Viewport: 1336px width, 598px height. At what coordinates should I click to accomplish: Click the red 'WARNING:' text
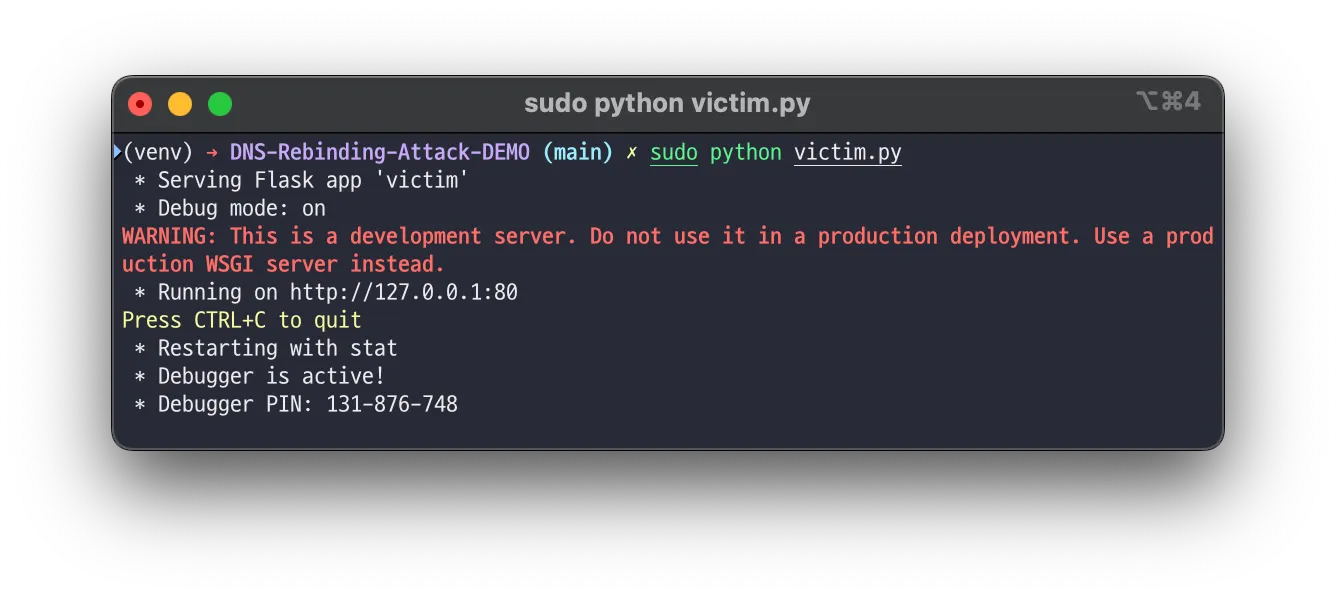click(x=170, y=236)
